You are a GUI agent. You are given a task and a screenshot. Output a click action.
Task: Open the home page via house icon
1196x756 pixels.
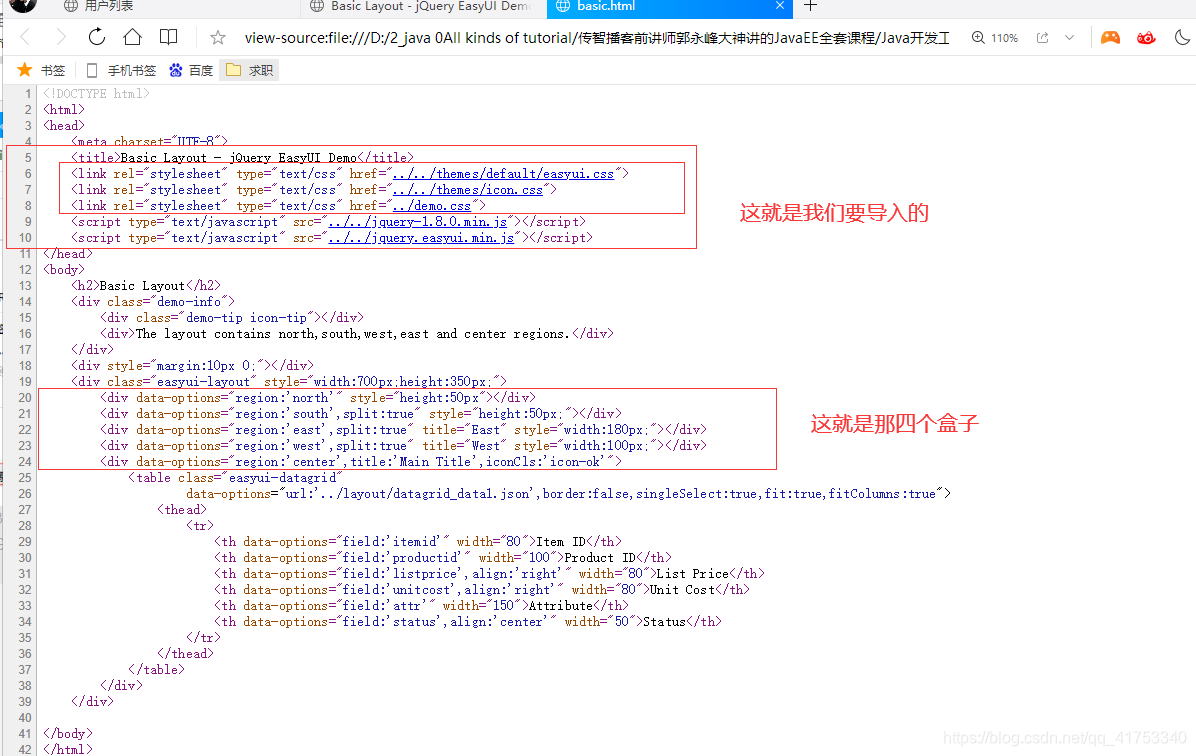pyautogui.click(x=133, y=37)
